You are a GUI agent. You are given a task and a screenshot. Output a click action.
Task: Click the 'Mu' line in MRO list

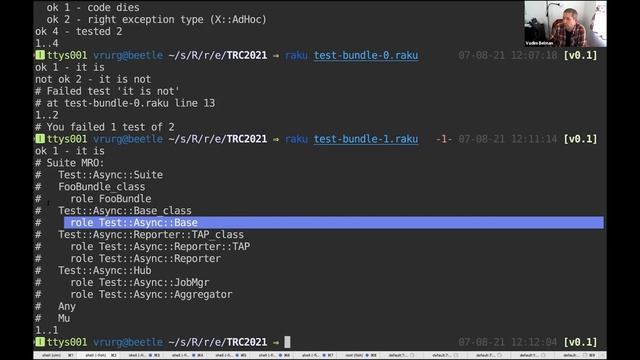click(64, 318)
